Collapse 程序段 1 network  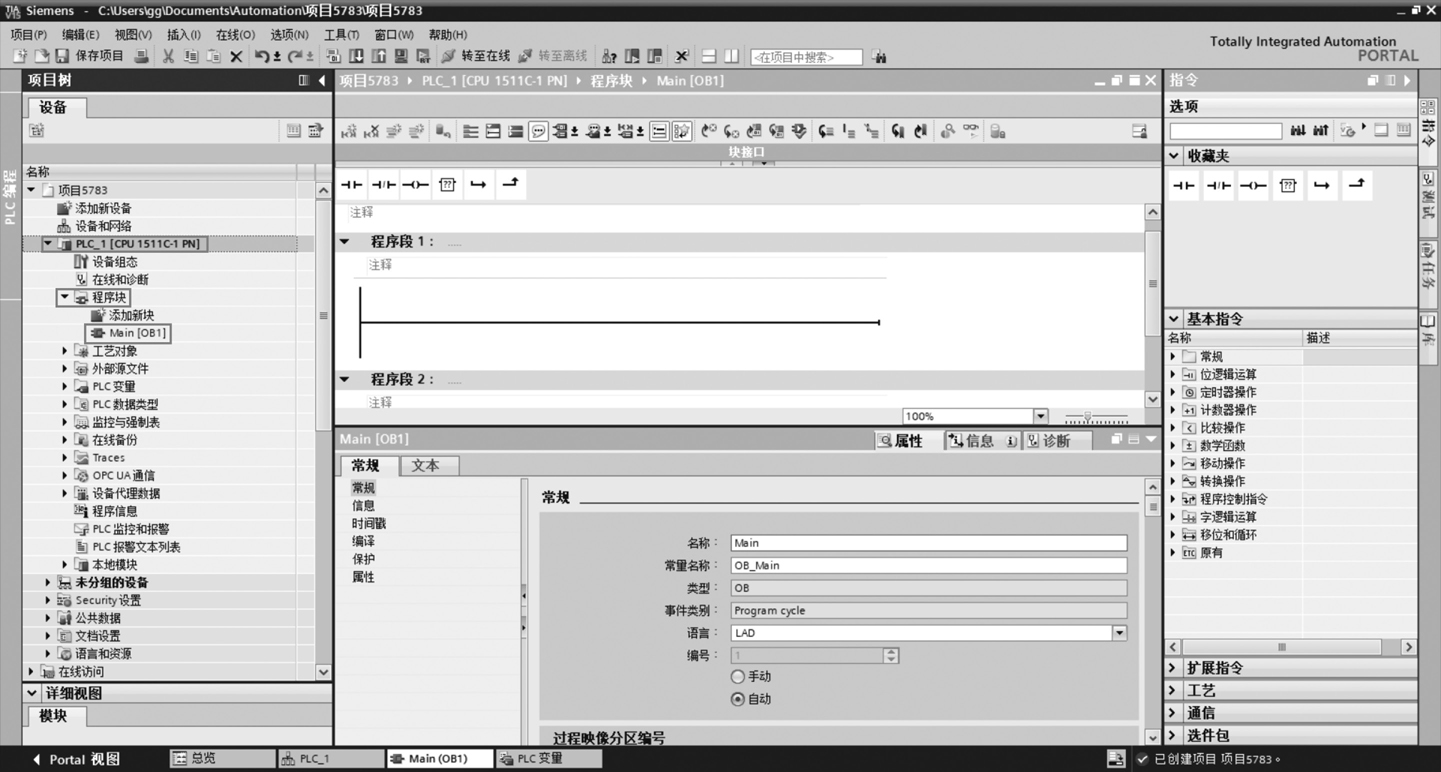(345, 241)
